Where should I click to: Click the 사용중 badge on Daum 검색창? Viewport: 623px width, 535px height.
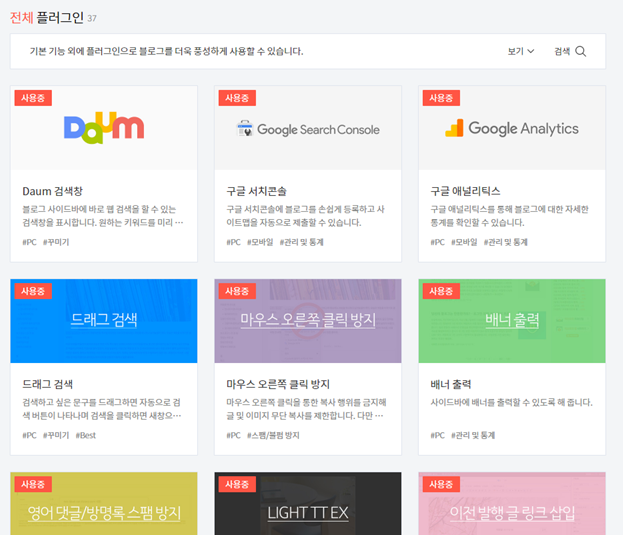pyautogui.click(x=33, y=98)
